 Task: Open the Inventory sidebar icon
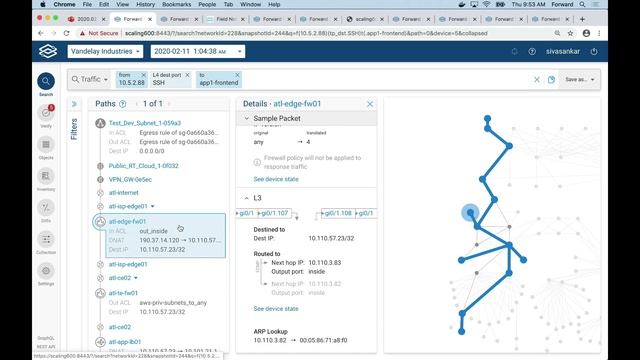[x=46, y=176]
